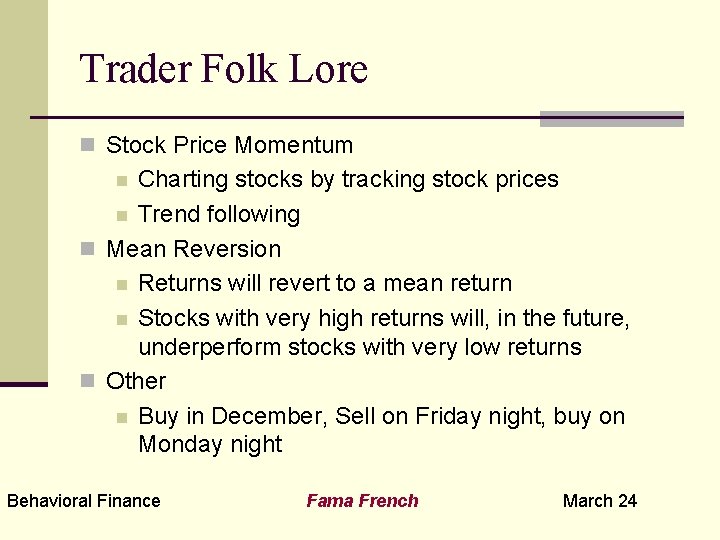This screenshot has height=540, width=720.
Task: Click the Returns will revert to a mean return line
Action: coord(325,283)
